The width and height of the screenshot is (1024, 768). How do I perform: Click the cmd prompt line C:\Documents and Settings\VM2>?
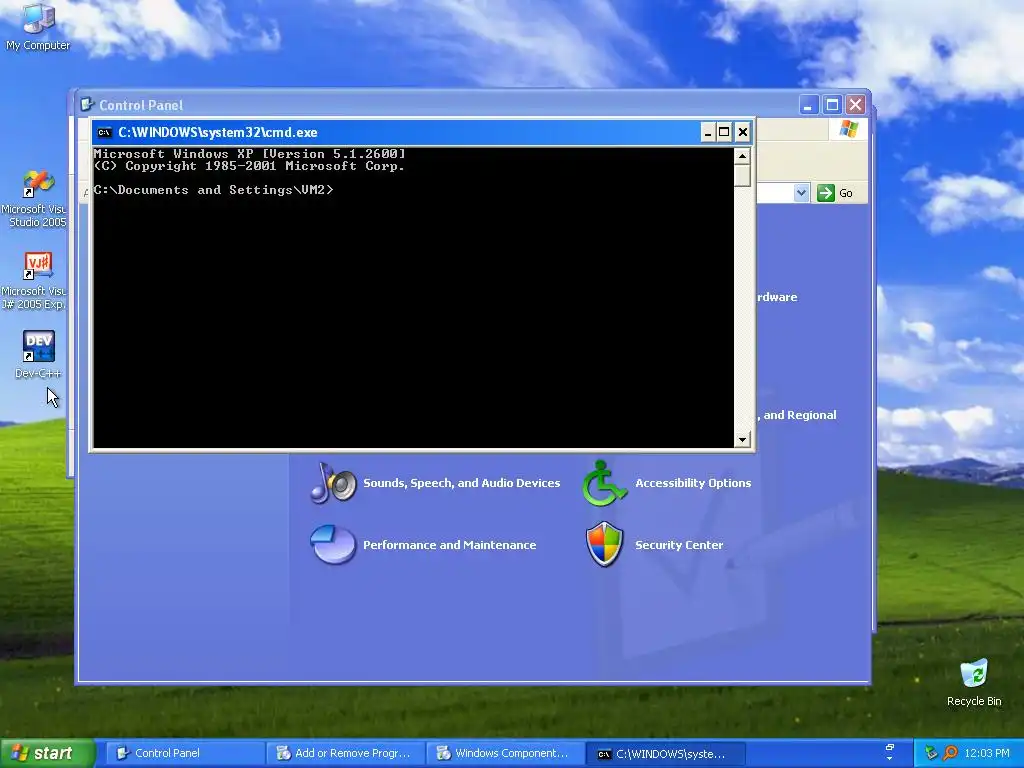[213, 189]
